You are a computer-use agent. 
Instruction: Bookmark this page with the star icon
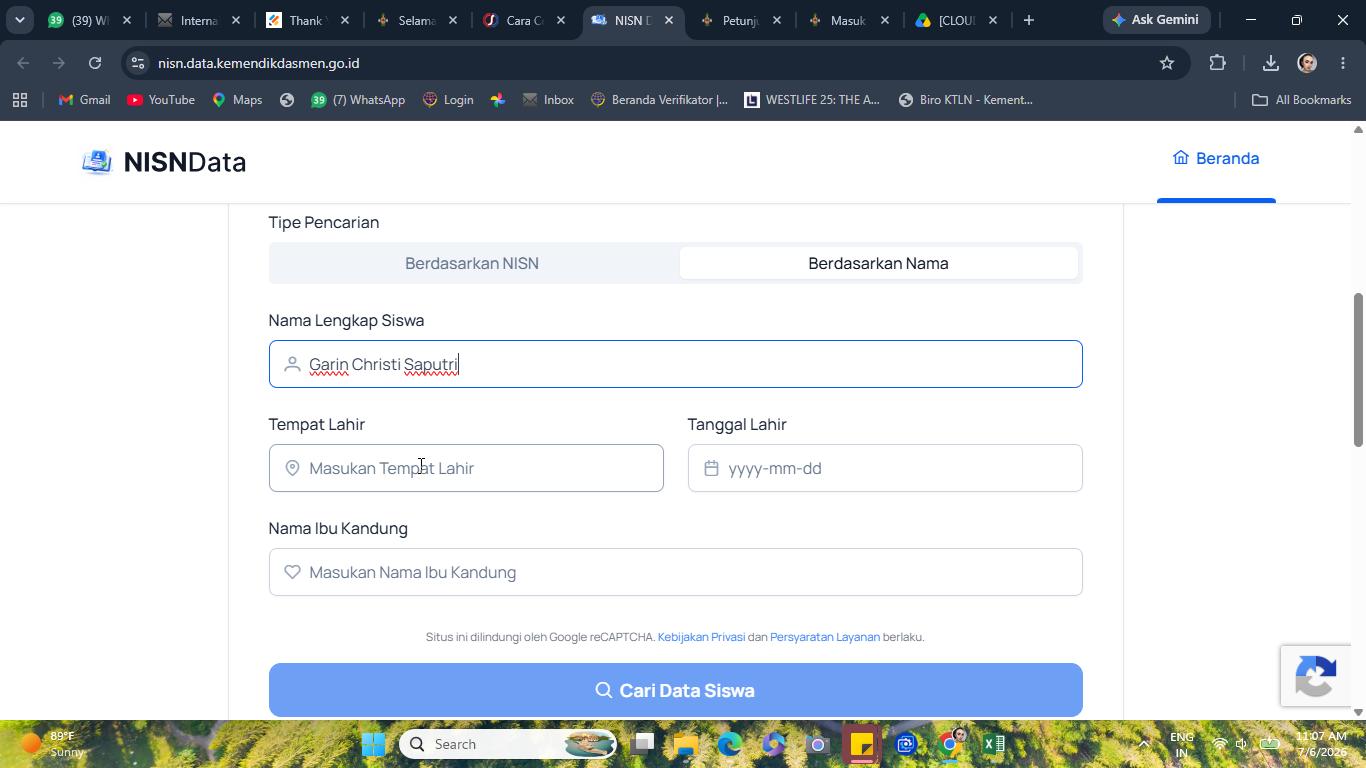1166,63
